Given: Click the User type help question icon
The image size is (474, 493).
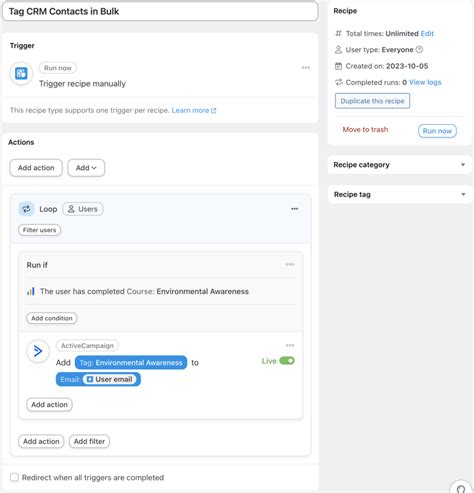Looking at the screenshot, I should (420, 50).
